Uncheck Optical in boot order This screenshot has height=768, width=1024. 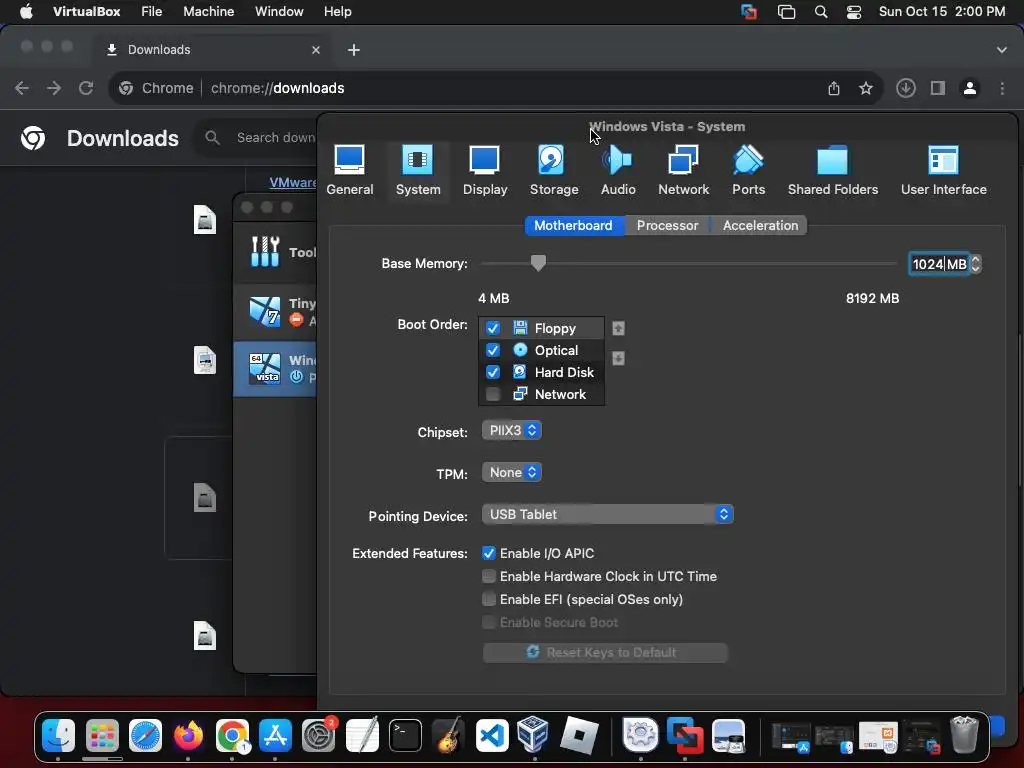(492, 351)
